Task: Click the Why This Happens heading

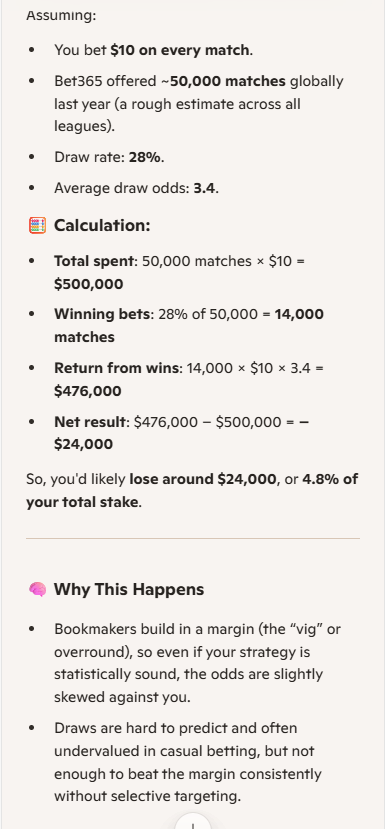Action: [x=129, y=589]
